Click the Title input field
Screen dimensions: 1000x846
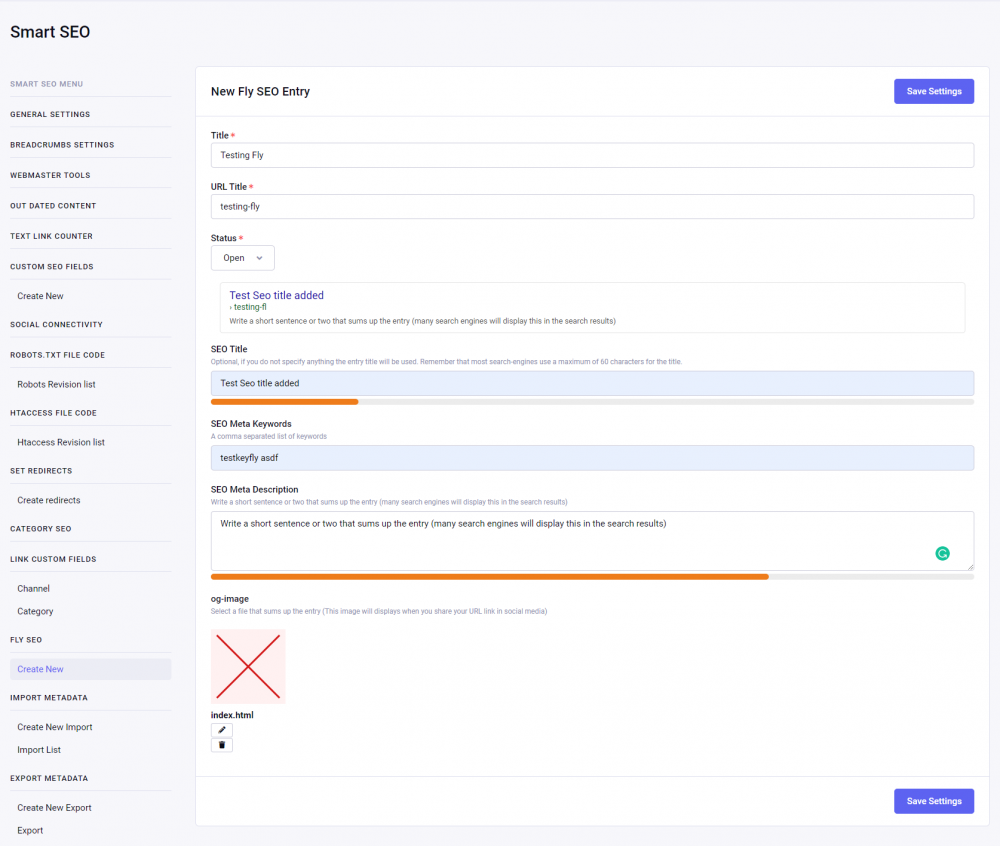(592, 155)
